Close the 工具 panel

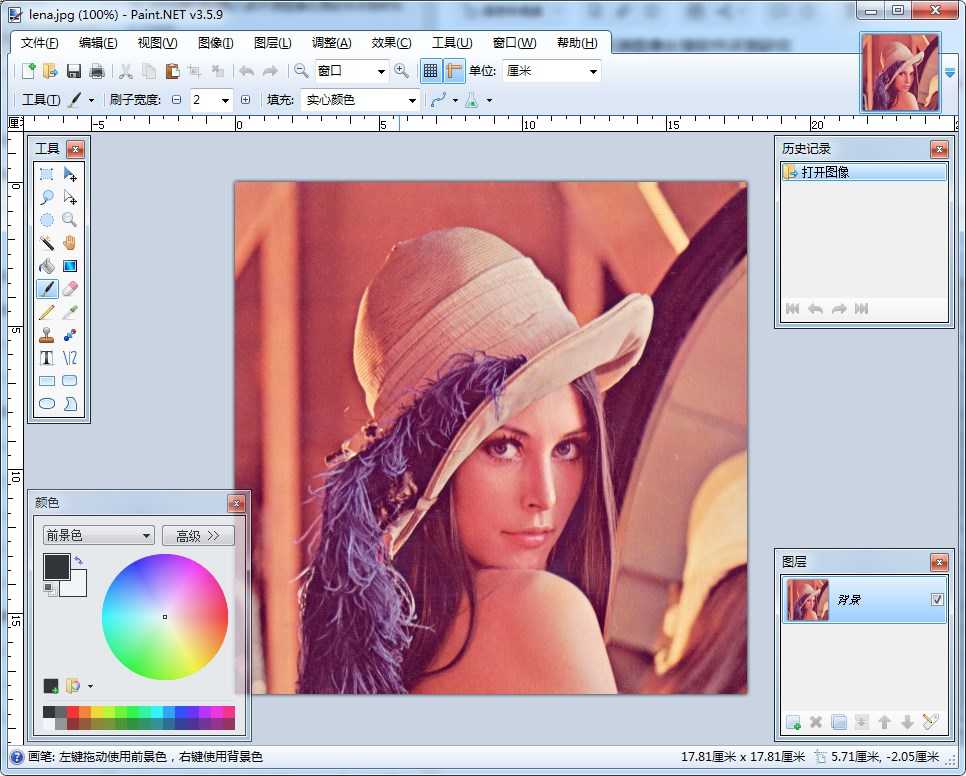(75, 149)
